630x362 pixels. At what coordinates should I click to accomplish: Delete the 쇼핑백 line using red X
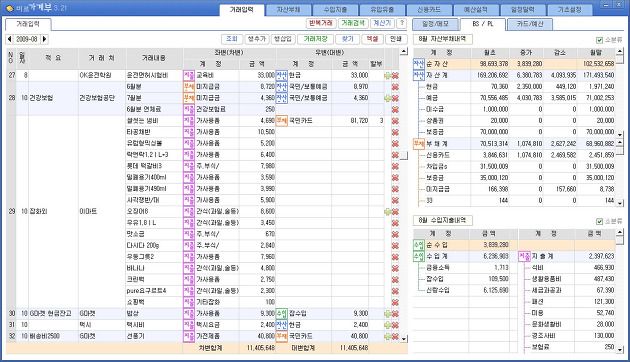pyautogui.click(x=395, y=302)
